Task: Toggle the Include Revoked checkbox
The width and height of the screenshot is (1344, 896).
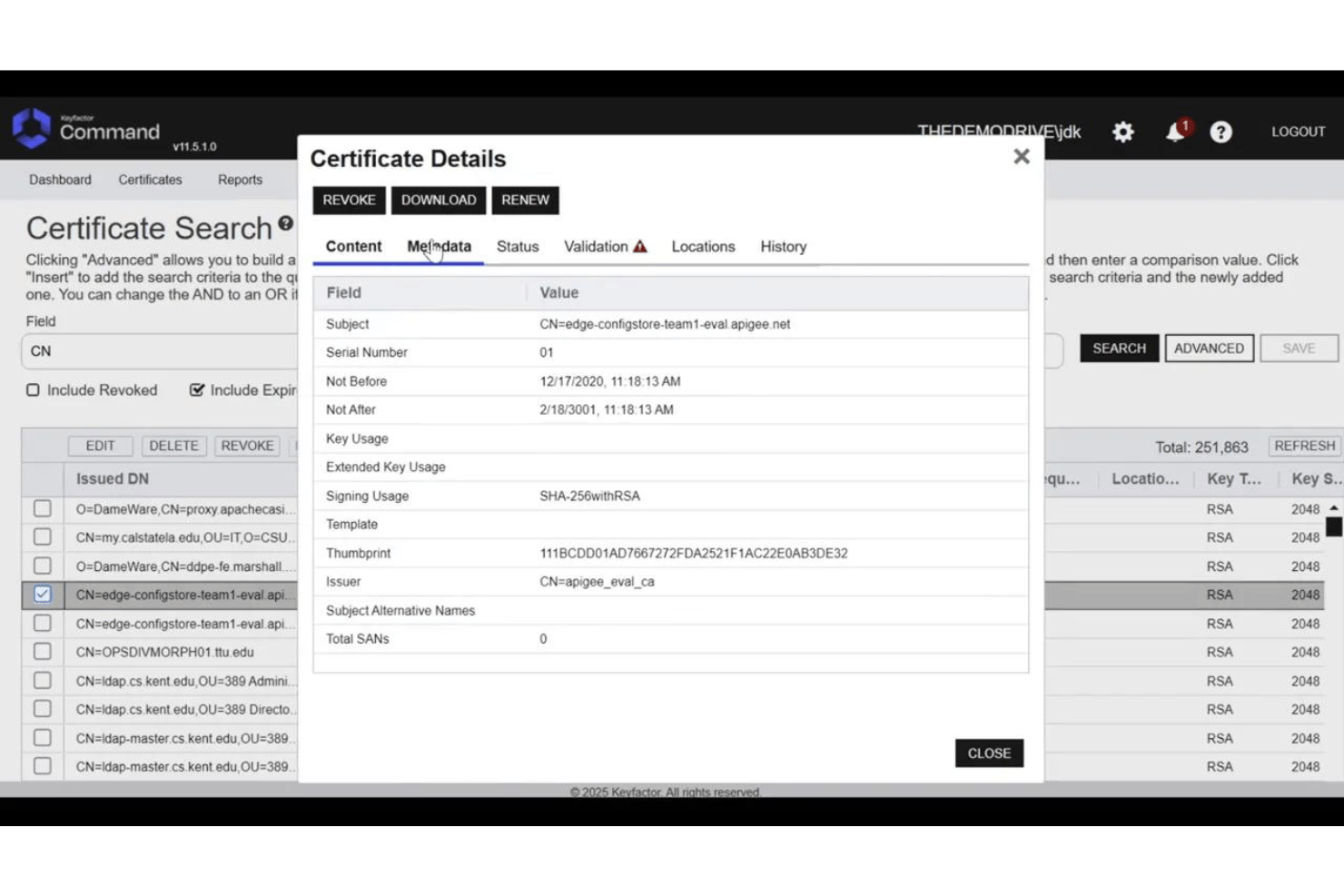Action: point(33,389)
